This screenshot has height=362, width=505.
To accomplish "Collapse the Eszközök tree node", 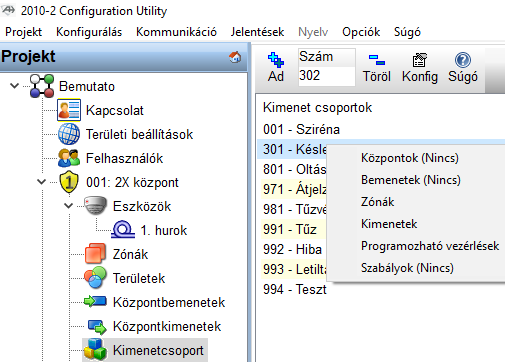I will pos(68,206).
